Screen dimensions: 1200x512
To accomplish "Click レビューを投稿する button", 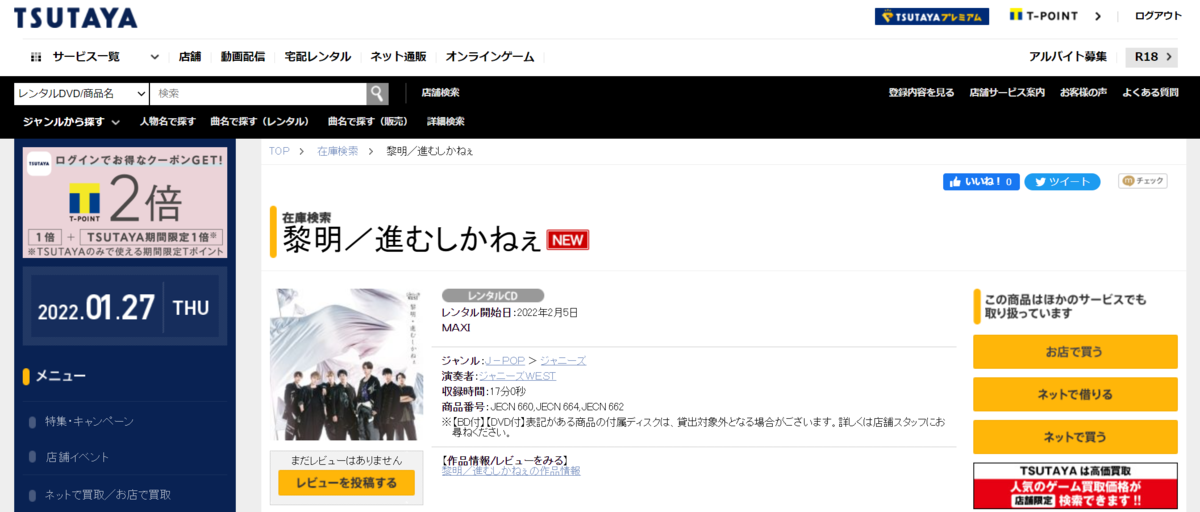I will (x=346, y=483).
